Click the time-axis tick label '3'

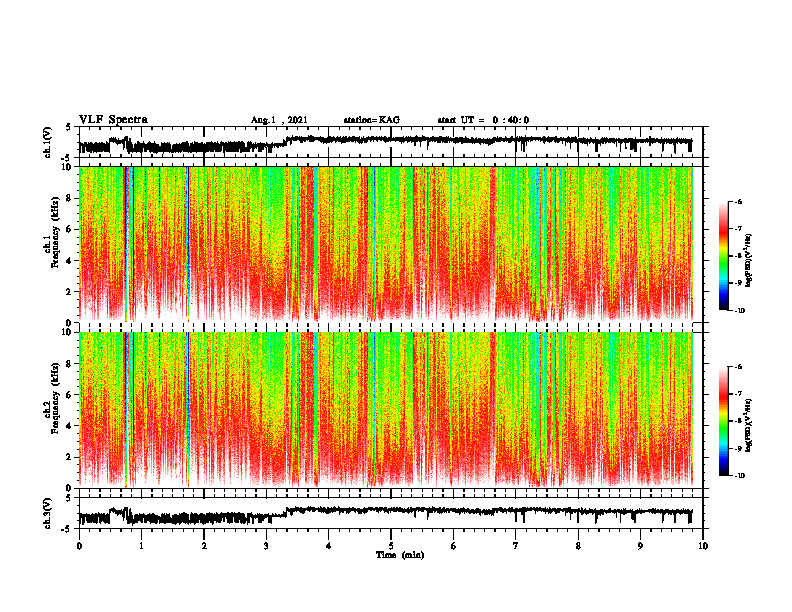266,546
